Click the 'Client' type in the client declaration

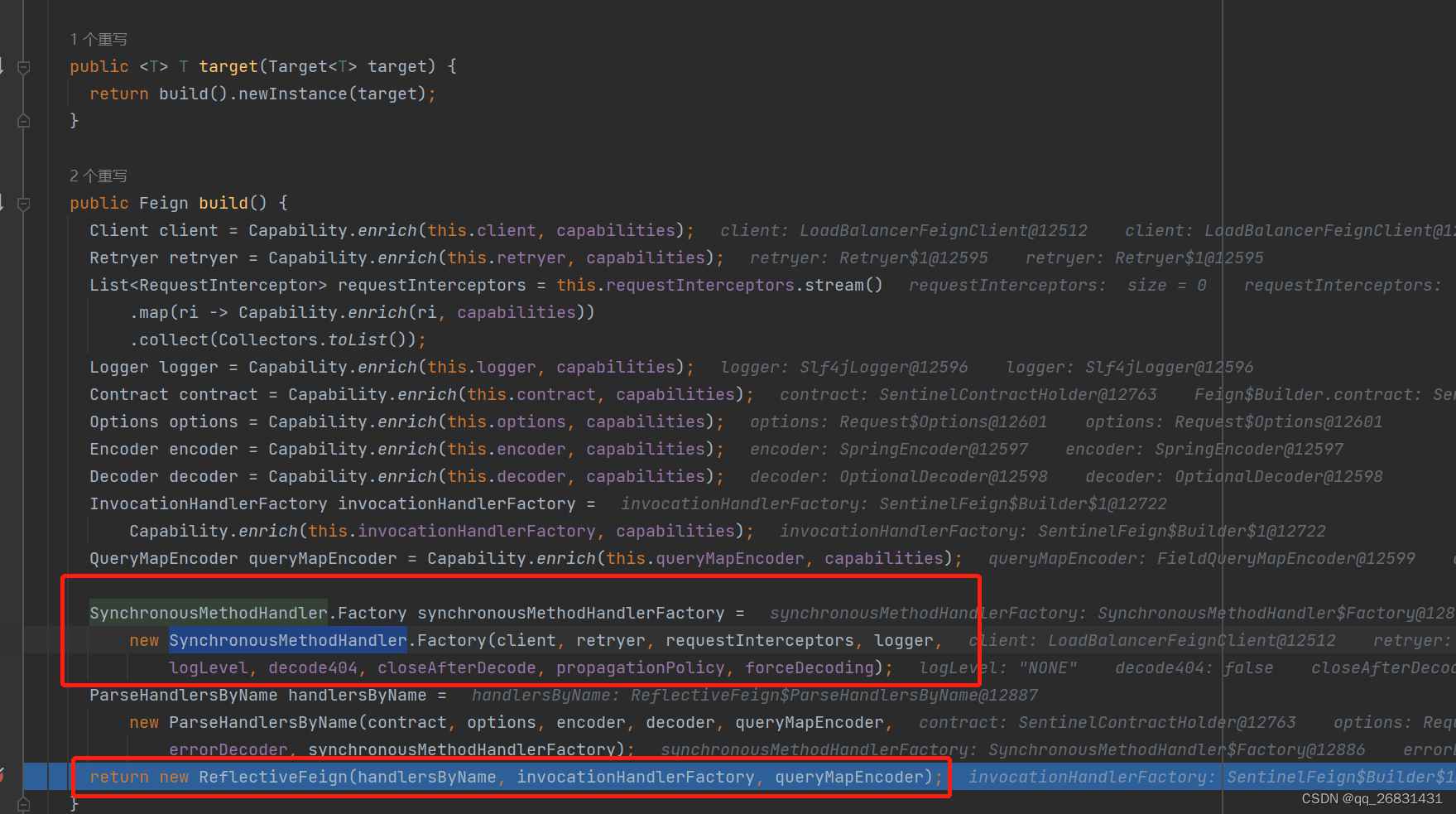119,230
